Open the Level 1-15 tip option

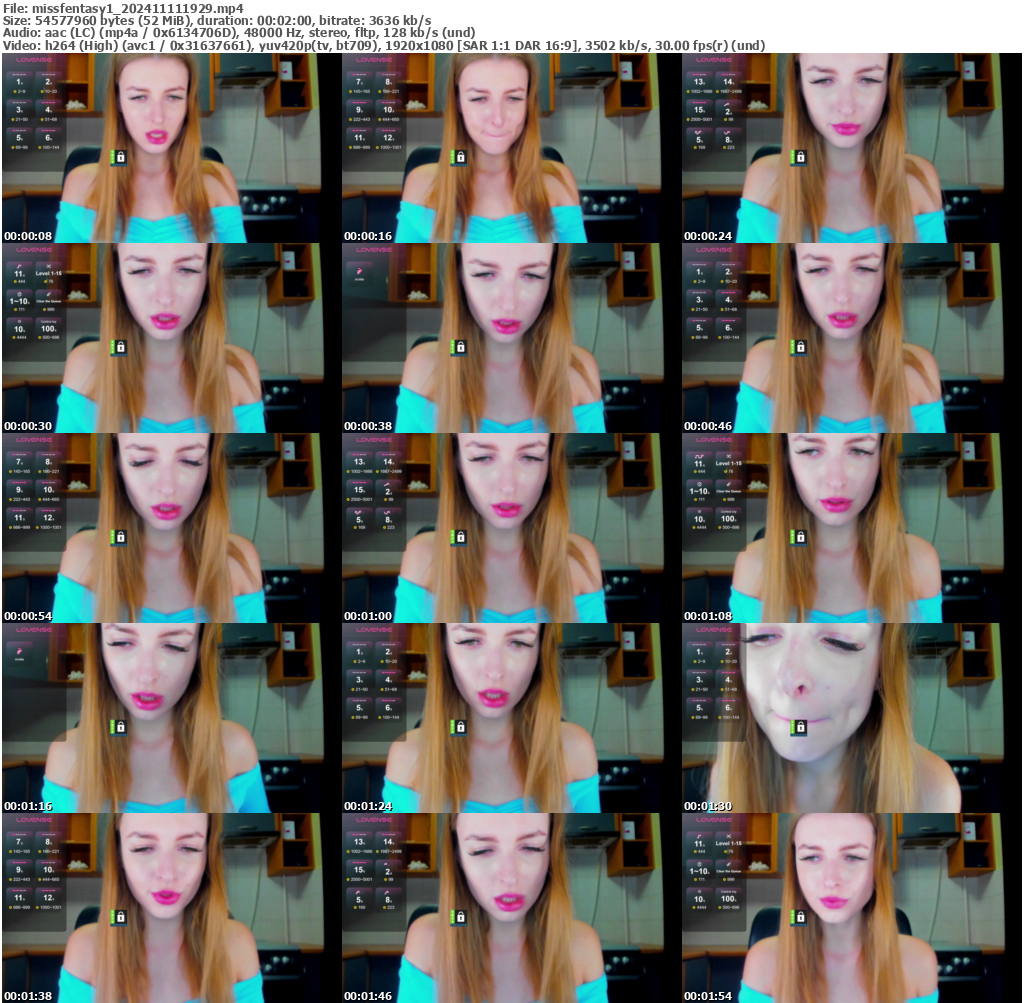48,274
